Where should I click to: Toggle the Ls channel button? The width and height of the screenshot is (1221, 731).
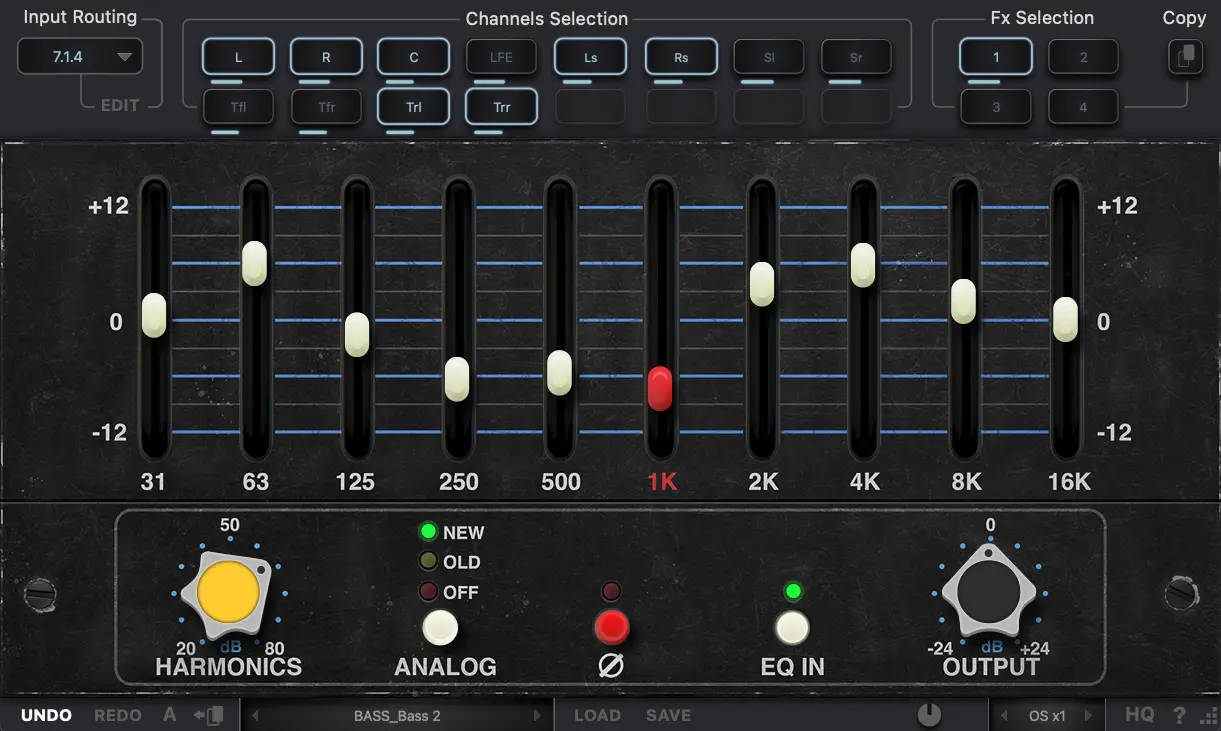(591, 57)
